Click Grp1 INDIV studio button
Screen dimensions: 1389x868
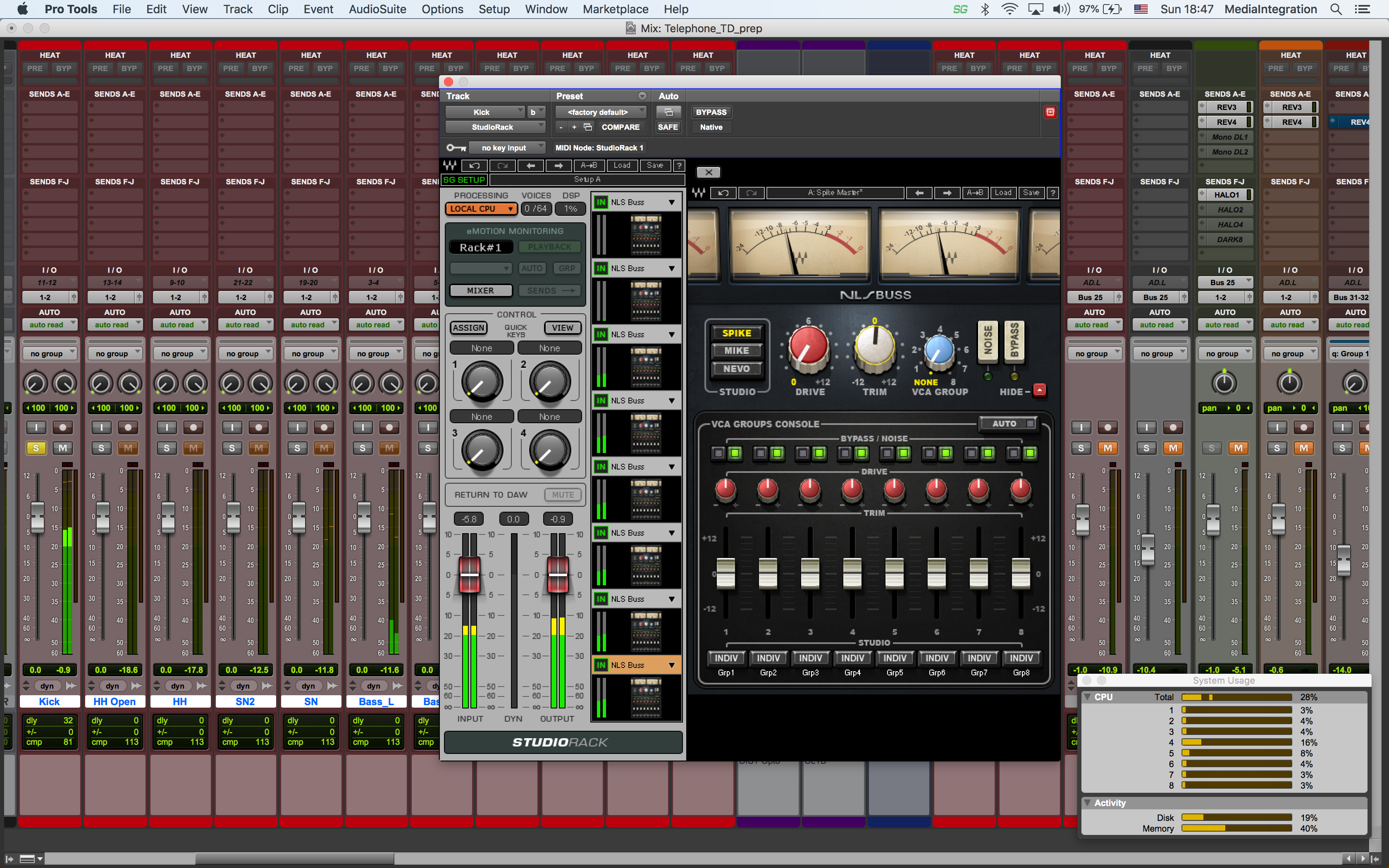[726, 658]
